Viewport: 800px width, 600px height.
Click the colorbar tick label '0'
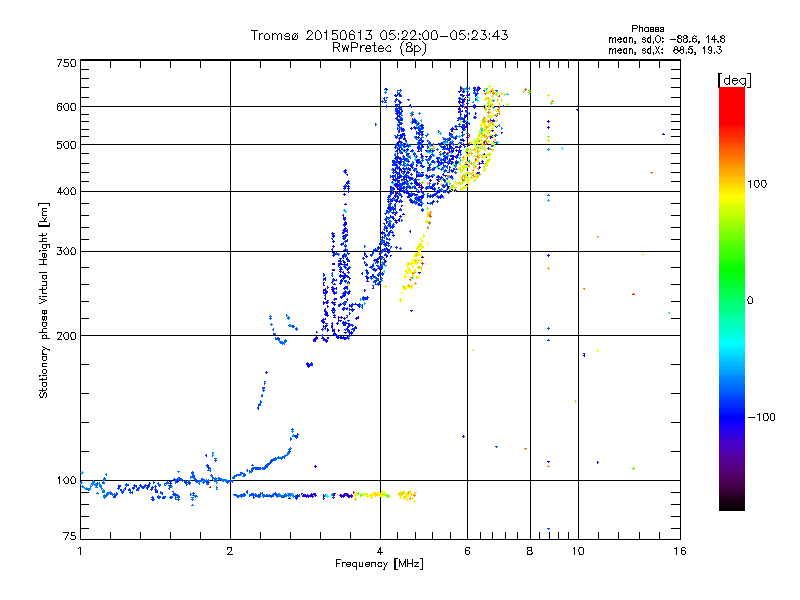749,300
